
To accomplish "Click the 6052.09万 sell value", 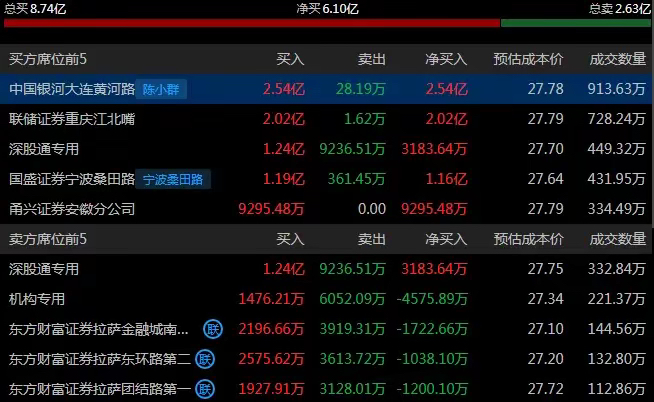I will pos(352,299).
